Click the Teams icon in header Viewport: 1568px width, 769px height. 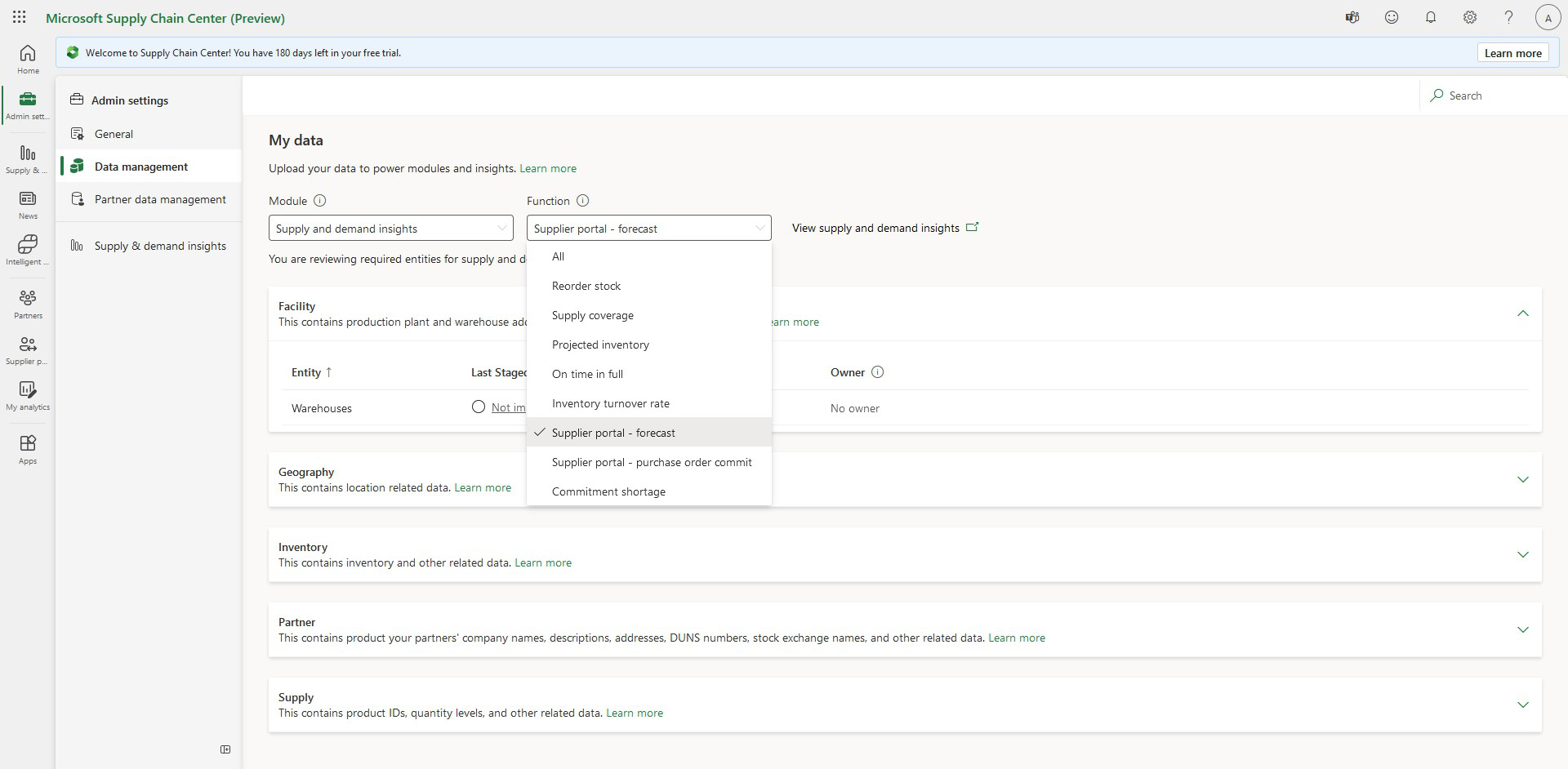pos(1352,17)
